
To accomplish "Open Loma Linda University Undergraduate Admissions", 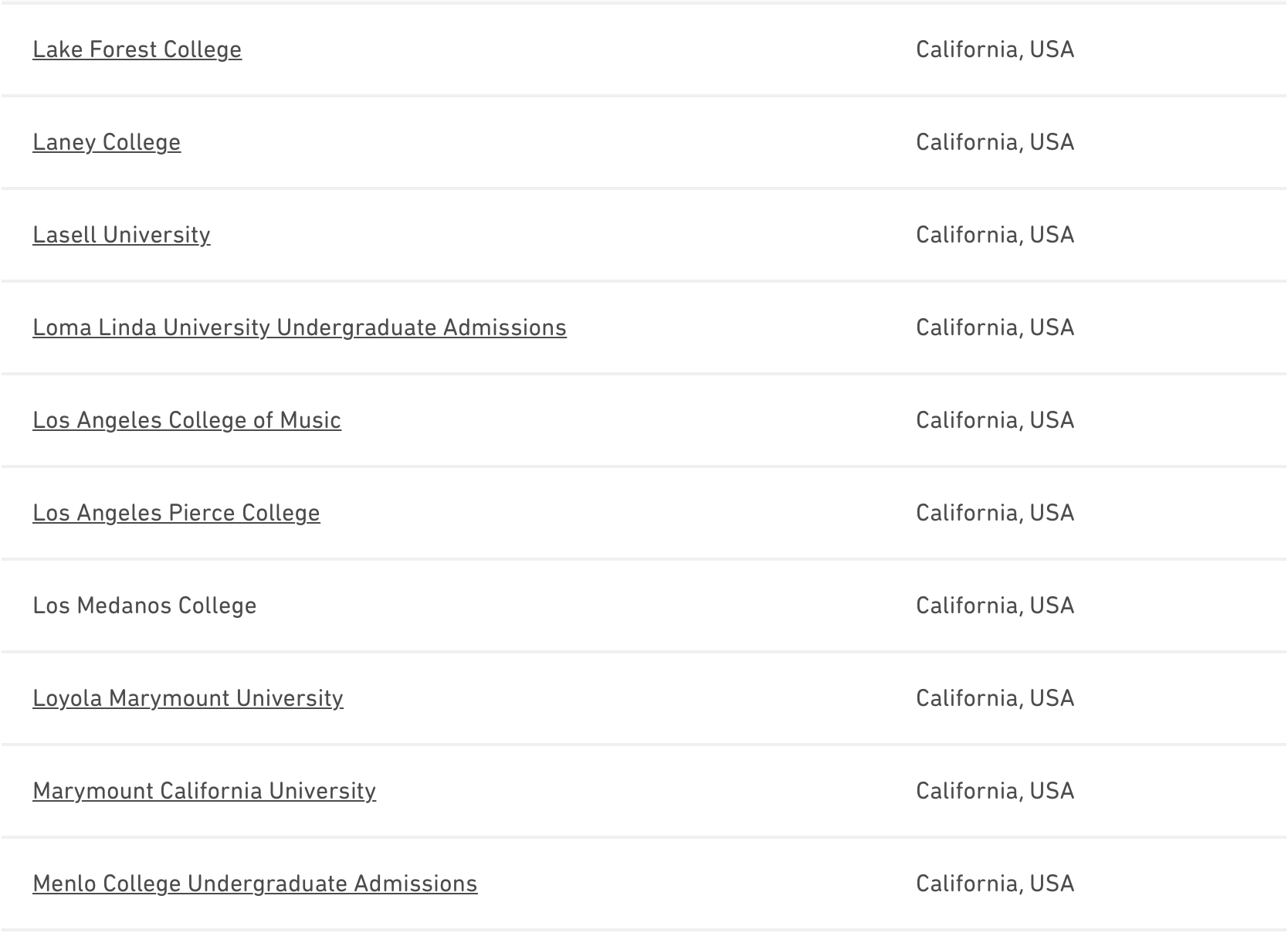I will pyautogui.click(x=300, y=327).
